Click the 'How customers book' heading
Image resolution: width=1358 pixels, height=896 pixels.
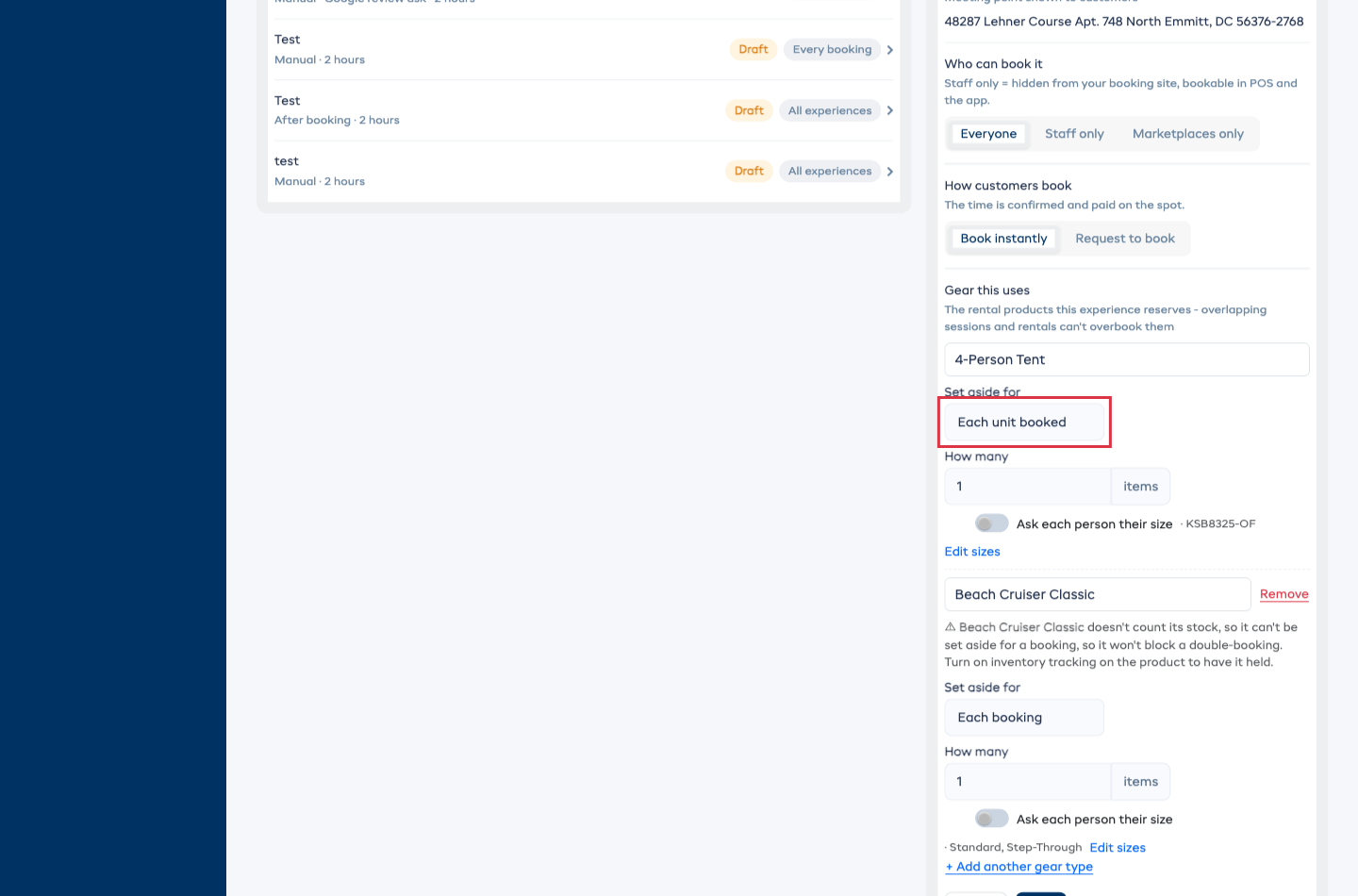(1008, 186)
